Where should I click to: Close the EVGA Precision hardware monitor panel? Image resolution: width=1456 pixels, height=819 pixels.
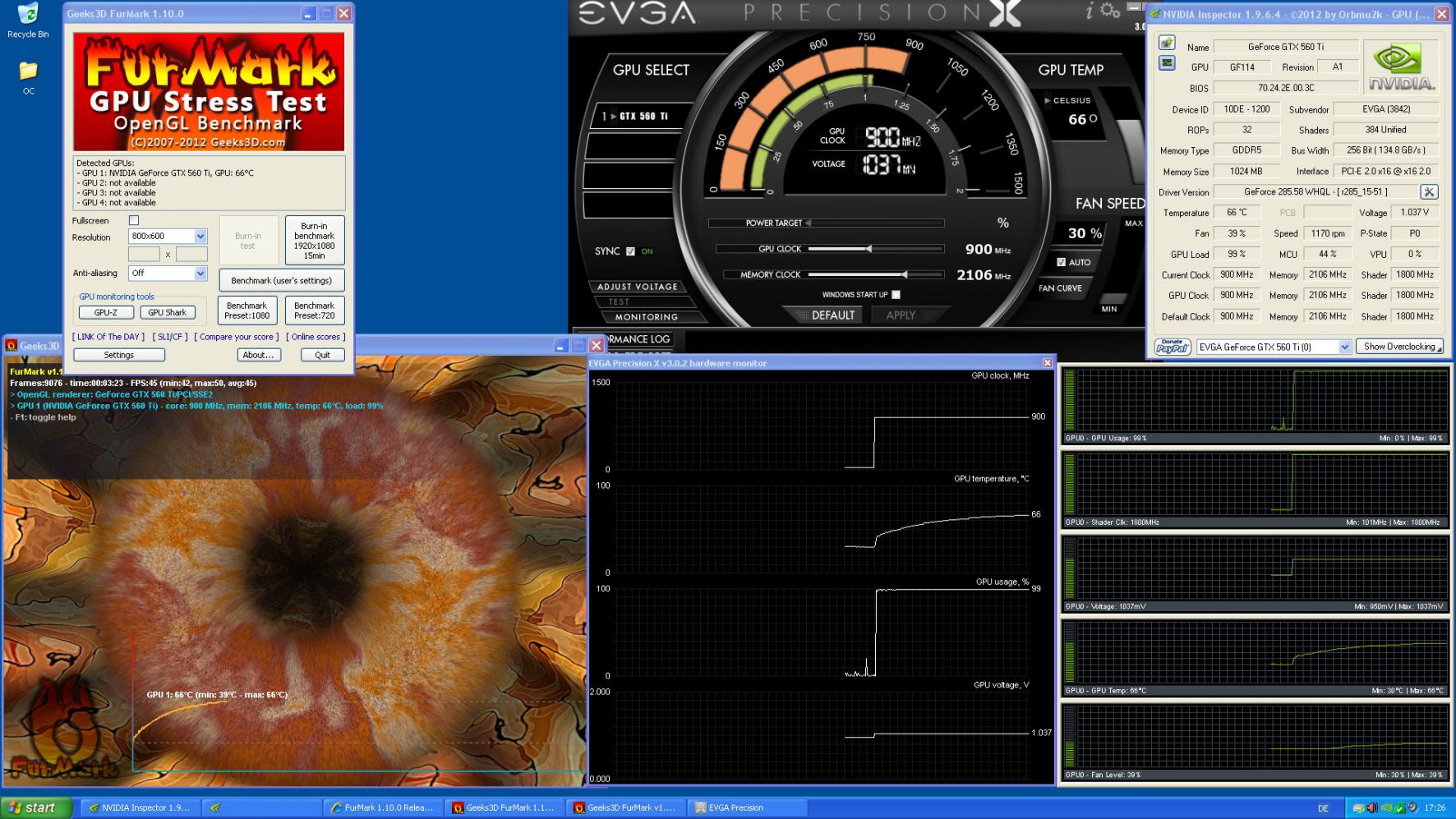(x=1048, y=362)
